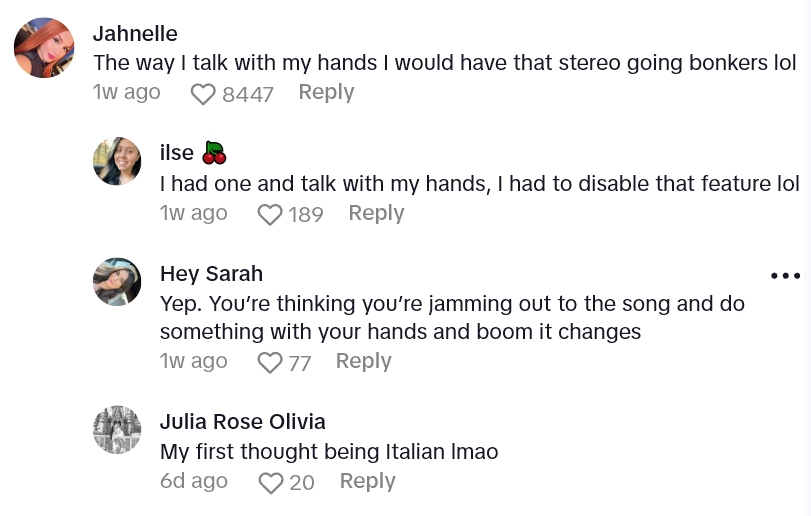Open the Jahnelle username link
The height and width of the screenshot is (516, 811).
[135, 33]
